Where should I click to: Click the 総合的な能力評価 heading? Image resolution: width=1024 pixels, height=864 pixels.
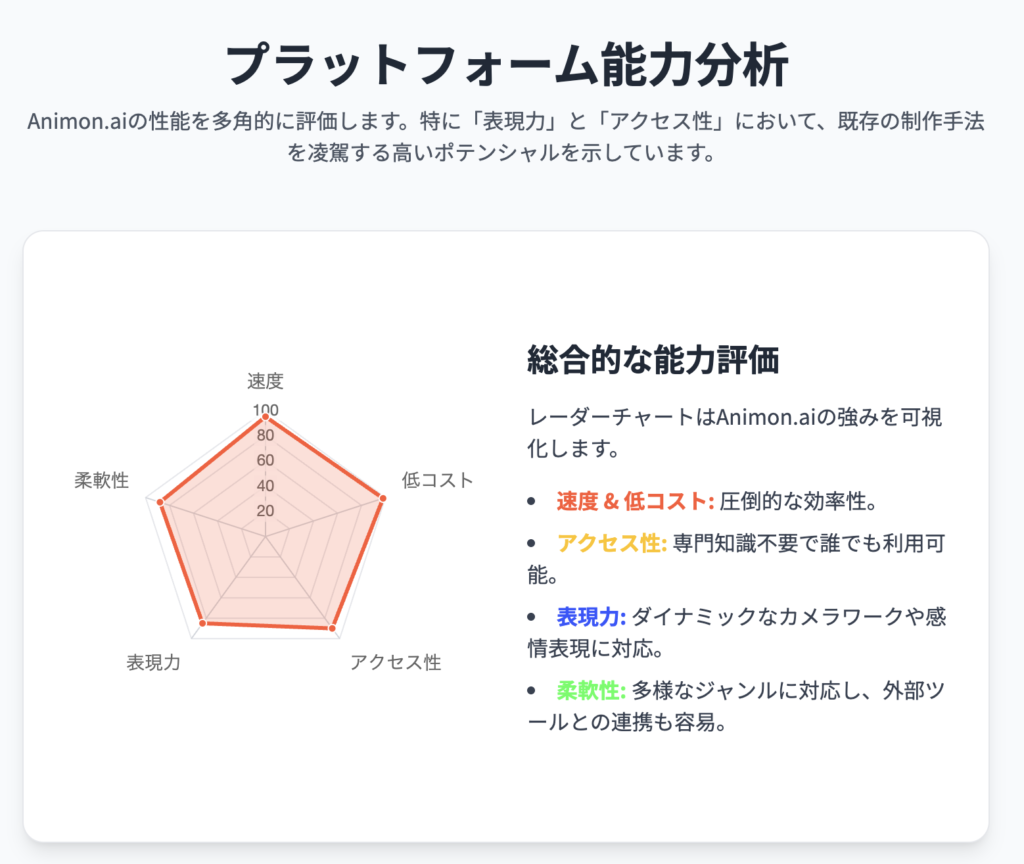click(653, 360)
